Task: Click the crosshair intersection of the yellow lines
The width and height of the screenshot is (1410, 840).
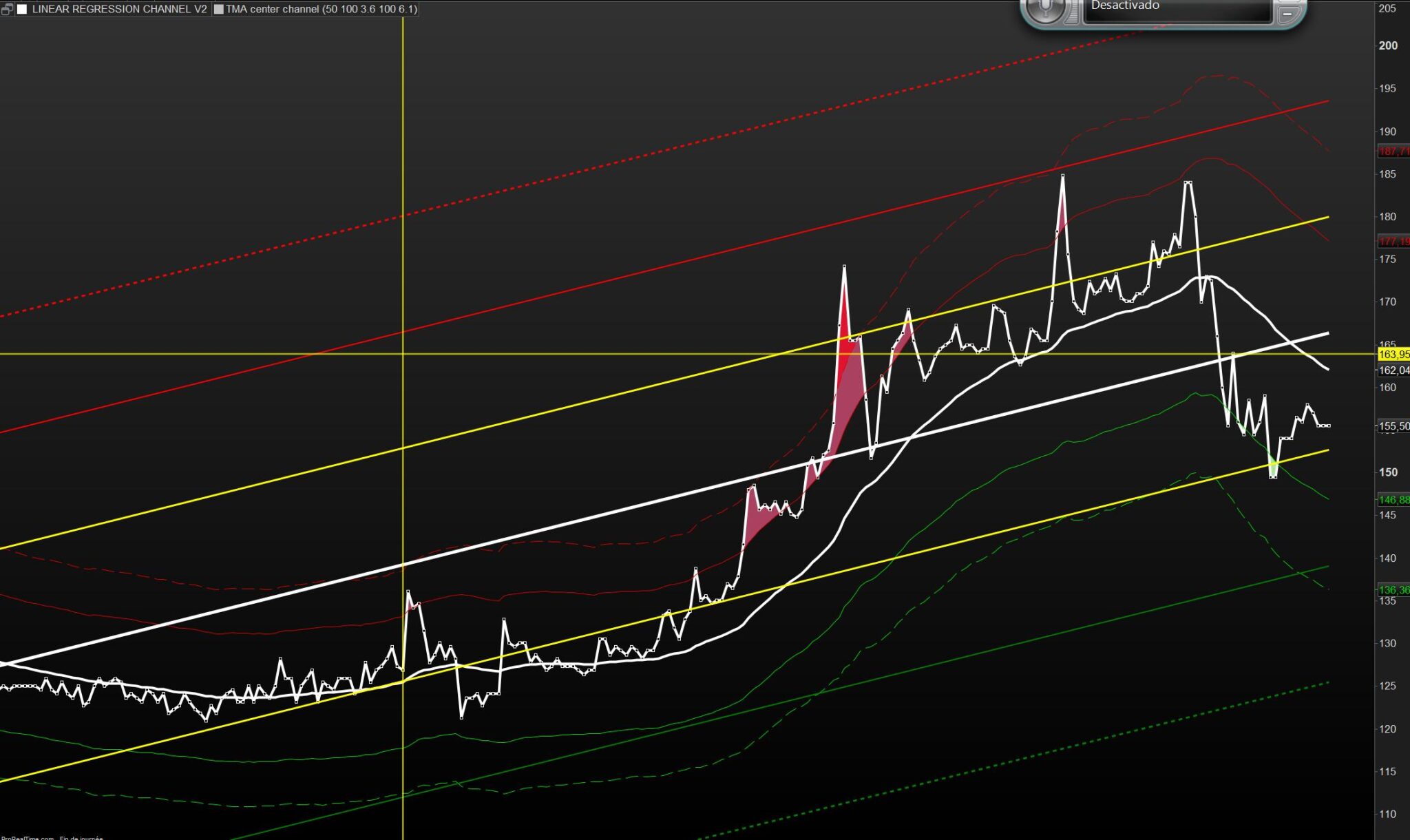Action: [403, 354]
